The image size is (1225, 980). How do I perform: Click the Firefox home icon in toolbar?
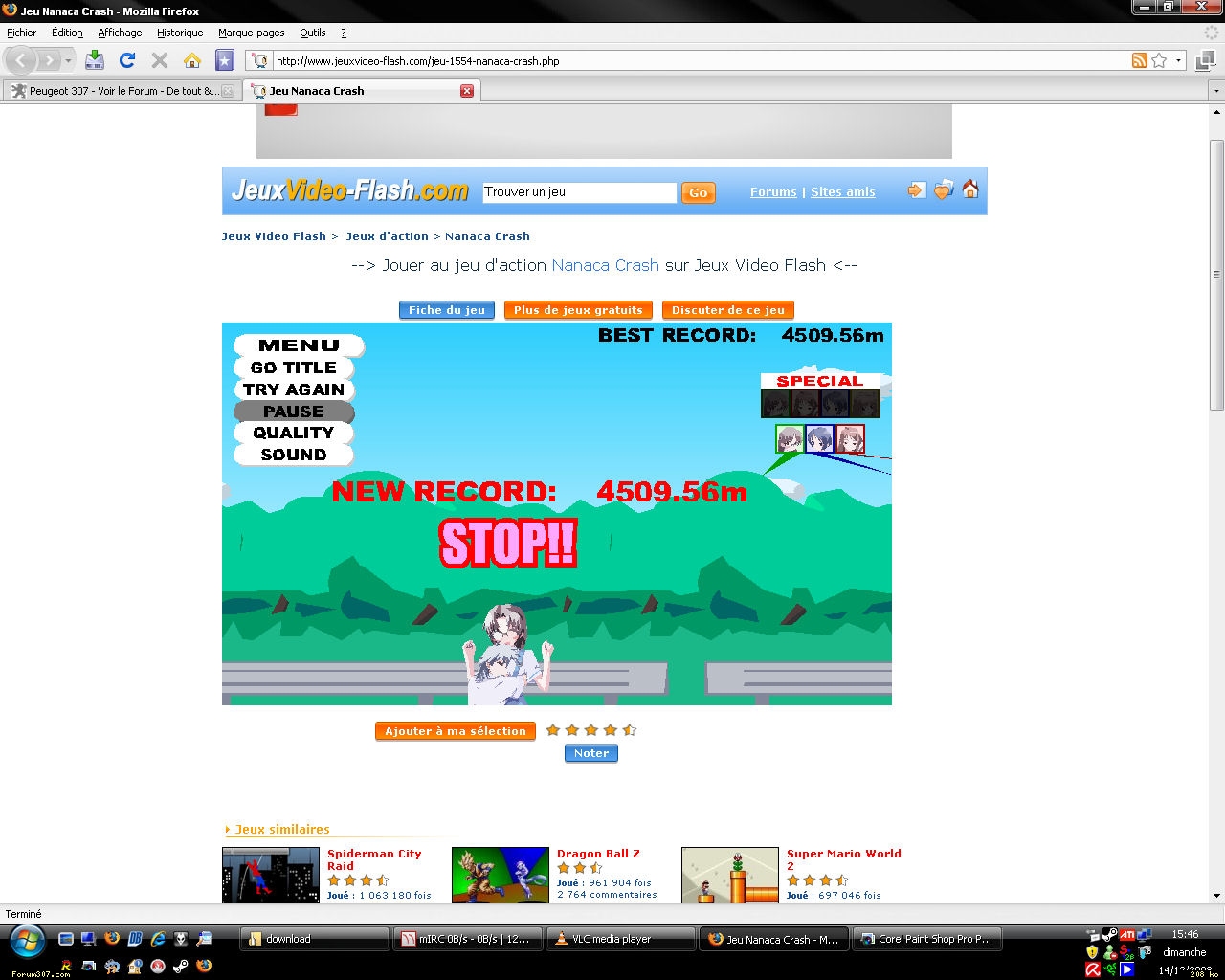click(192, 60)
